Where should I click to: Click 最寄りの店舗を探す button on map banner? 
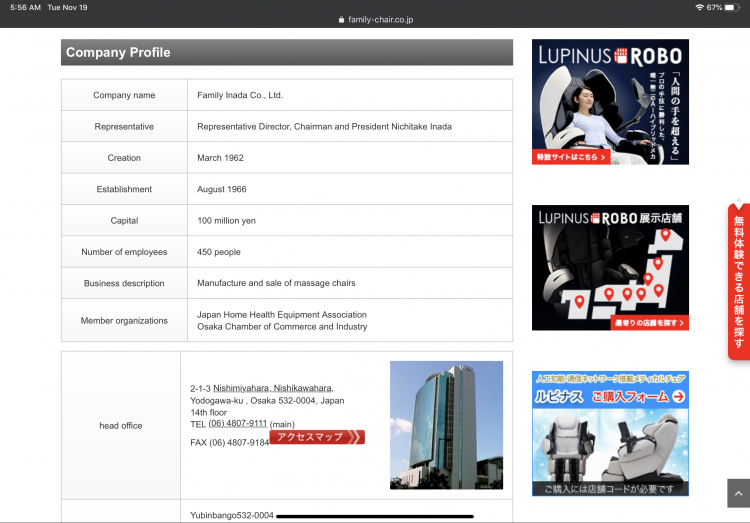pos(649,323)
